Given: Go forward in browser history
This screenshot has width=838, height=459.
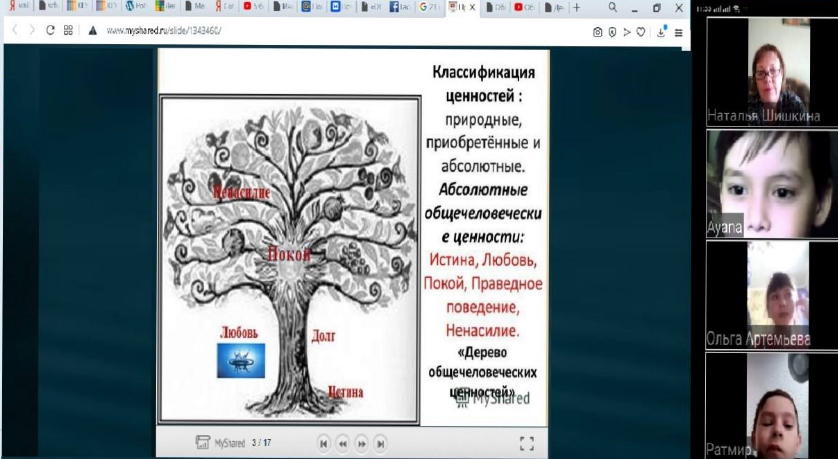Looking at the screenshot, I should [x=31, y=30].
